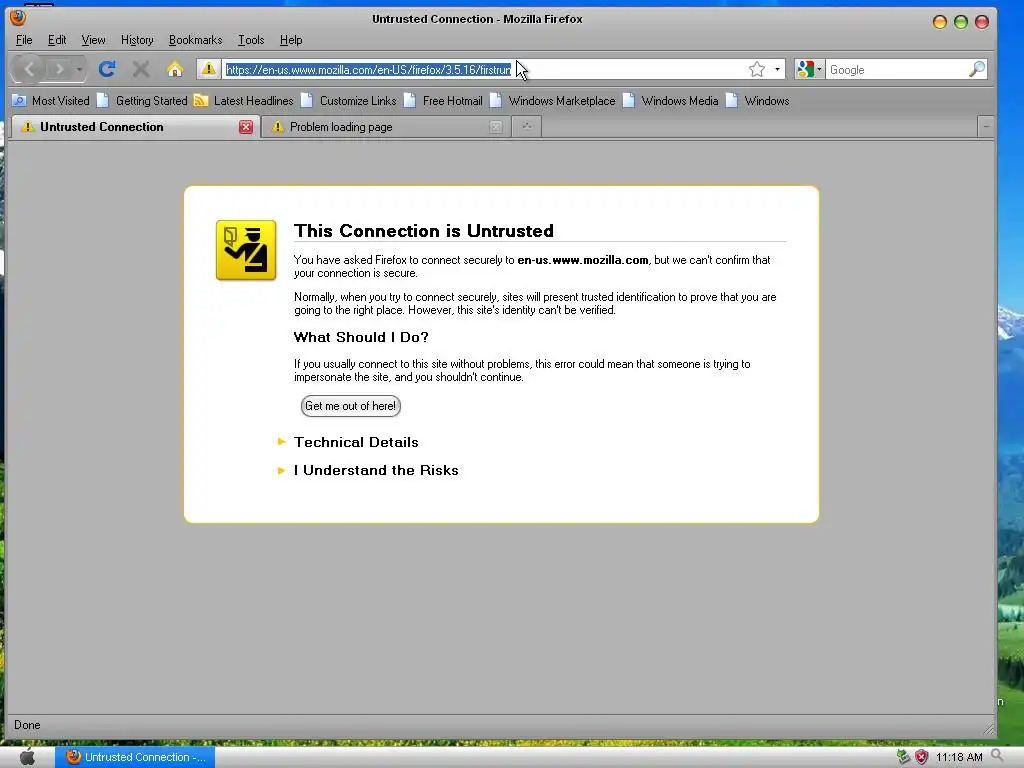Image resolution: width=1024 pixels, height=768 pixels.
Task: Open the Bookmarks menu
Action: click(x=195, y=40)
